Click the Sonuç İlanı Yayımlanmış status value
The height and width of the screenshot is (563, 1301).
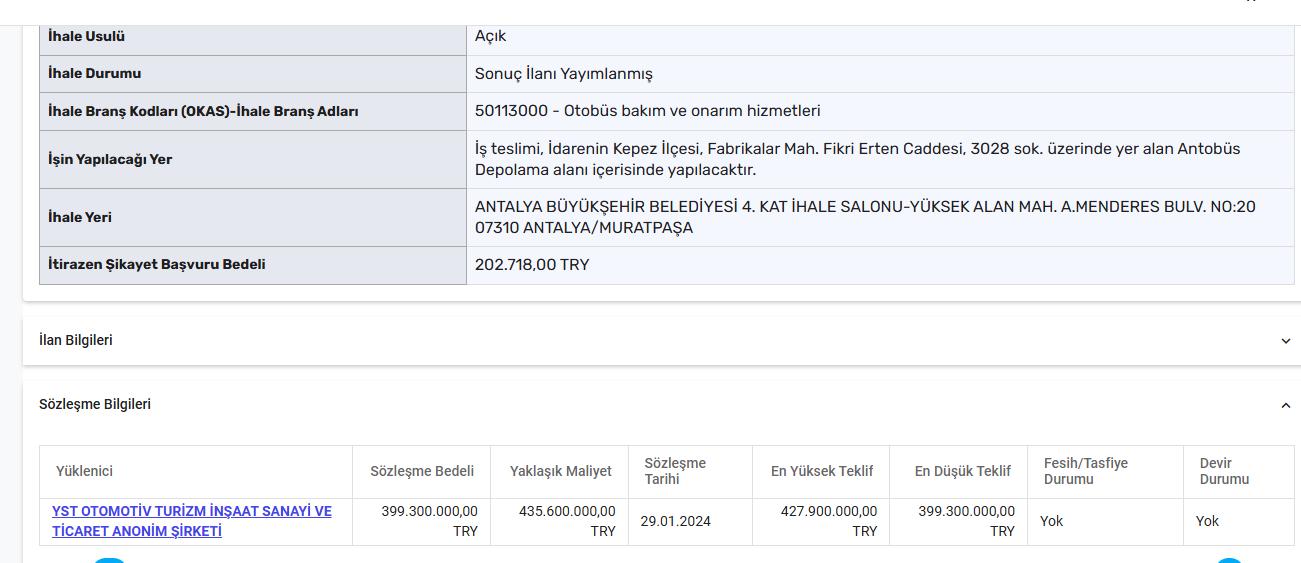click(563, 73)
